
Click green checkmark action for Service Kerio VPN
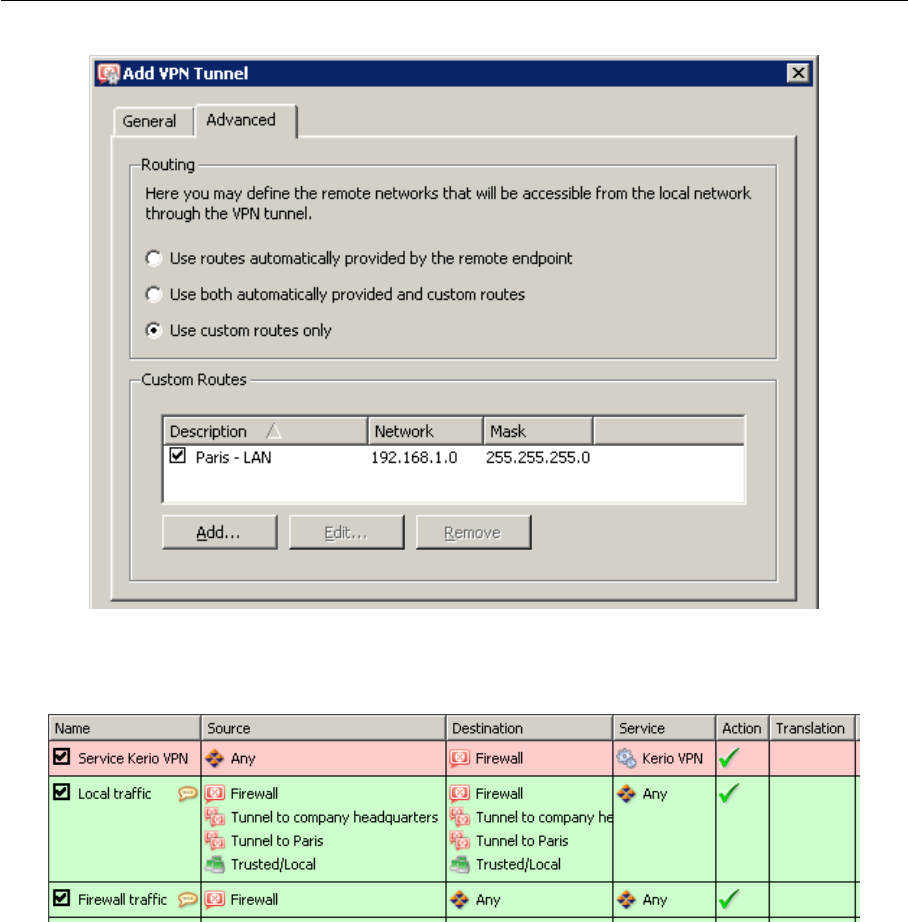point(729,757)
